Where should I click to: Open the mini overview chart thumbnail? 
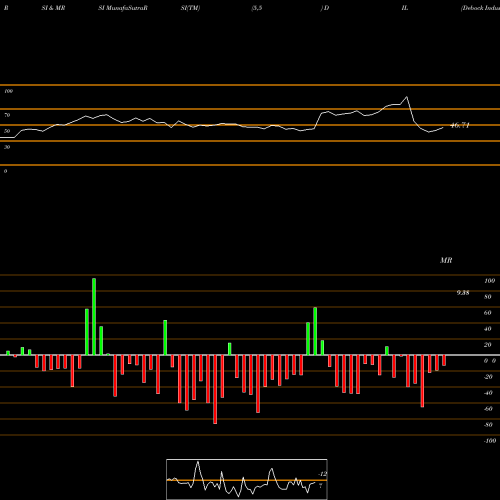click(x=247, y=479)
